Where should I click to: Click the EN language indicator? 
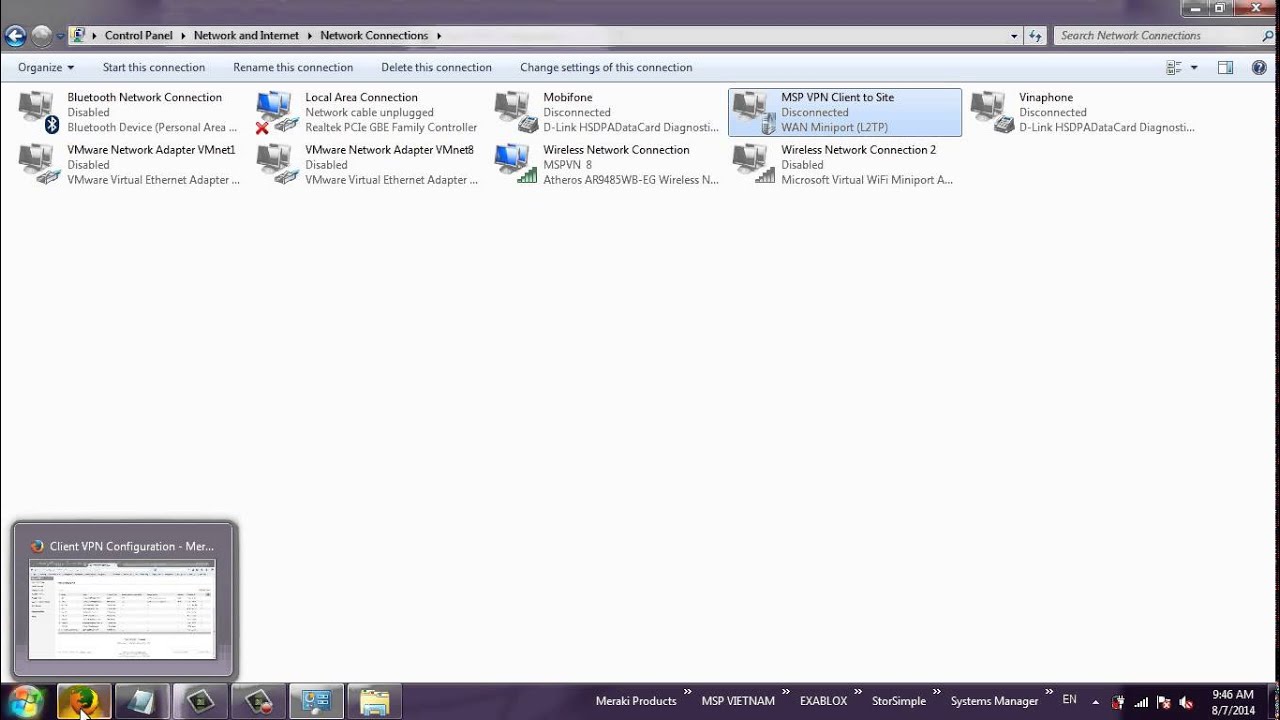coord(1069,700)
